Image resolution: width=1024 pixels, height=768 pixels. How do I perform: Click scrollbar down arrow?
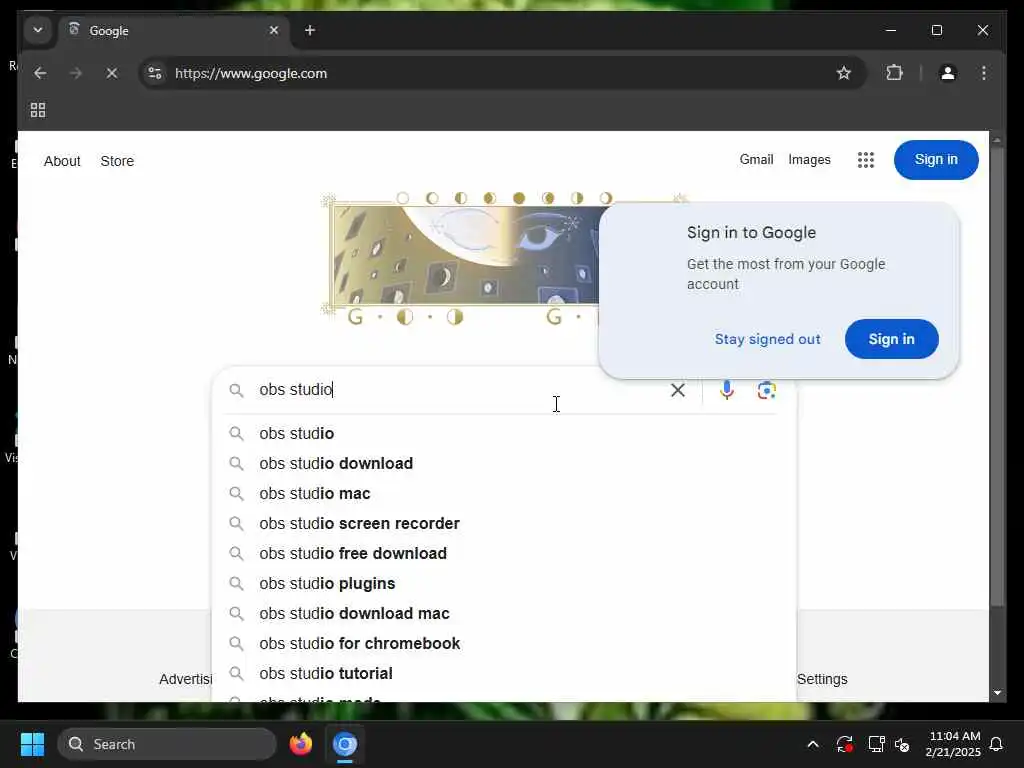click(997, 692)
